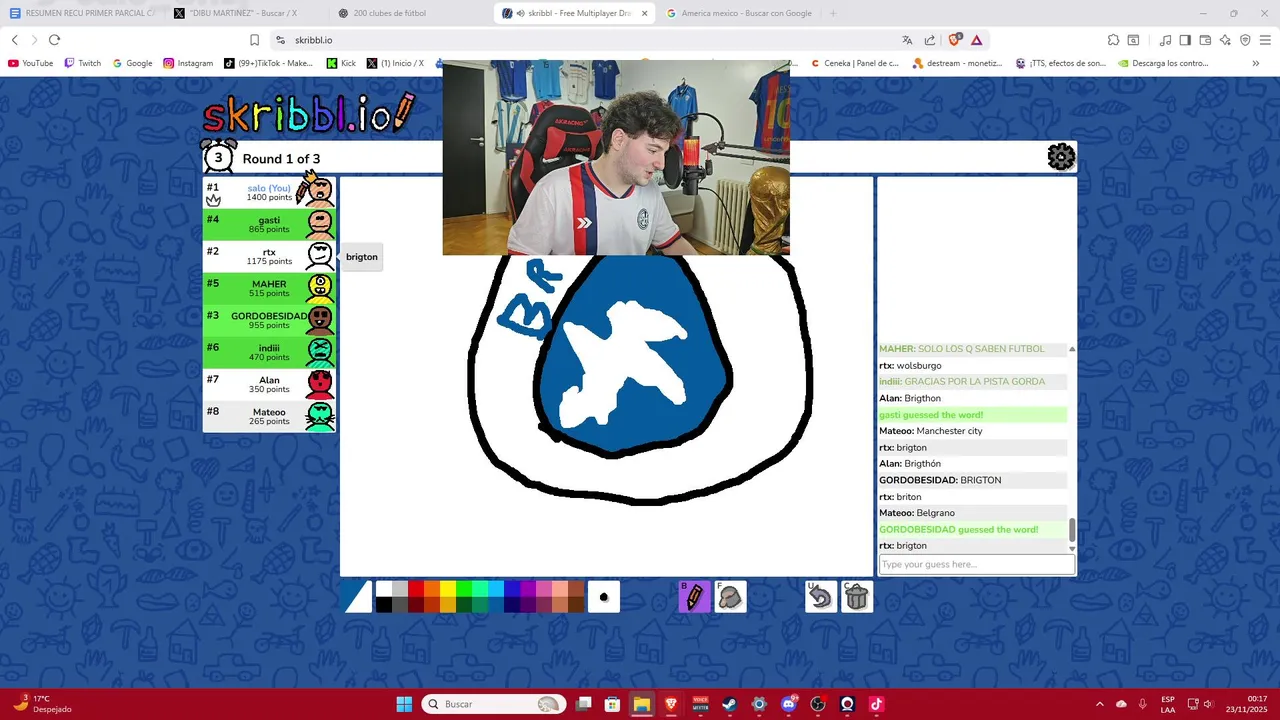1280x720 pixels.
Task: Click the taskbar Buscar search box
Action: coord(495,704)
